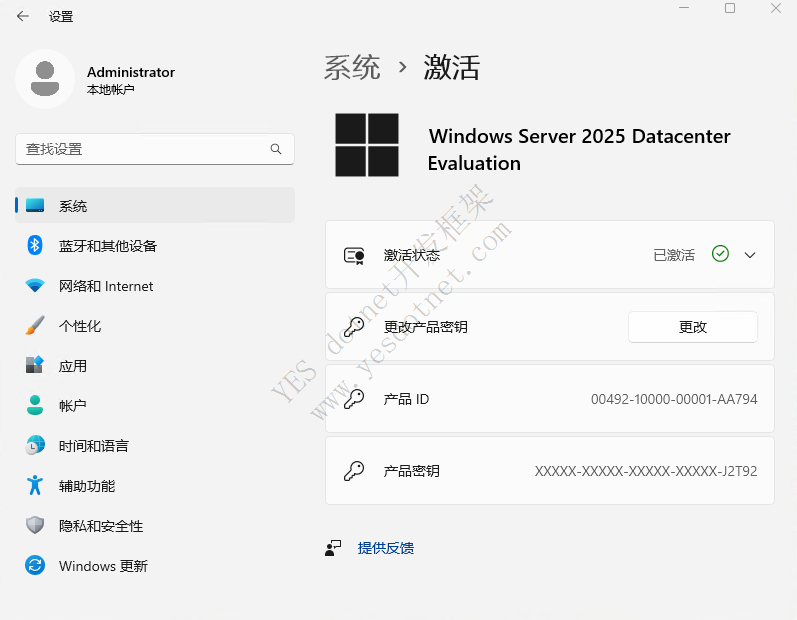This screenshot has height=620, width=797.
Task: Click the 应用 apps icon
Action: pos(35,365)
